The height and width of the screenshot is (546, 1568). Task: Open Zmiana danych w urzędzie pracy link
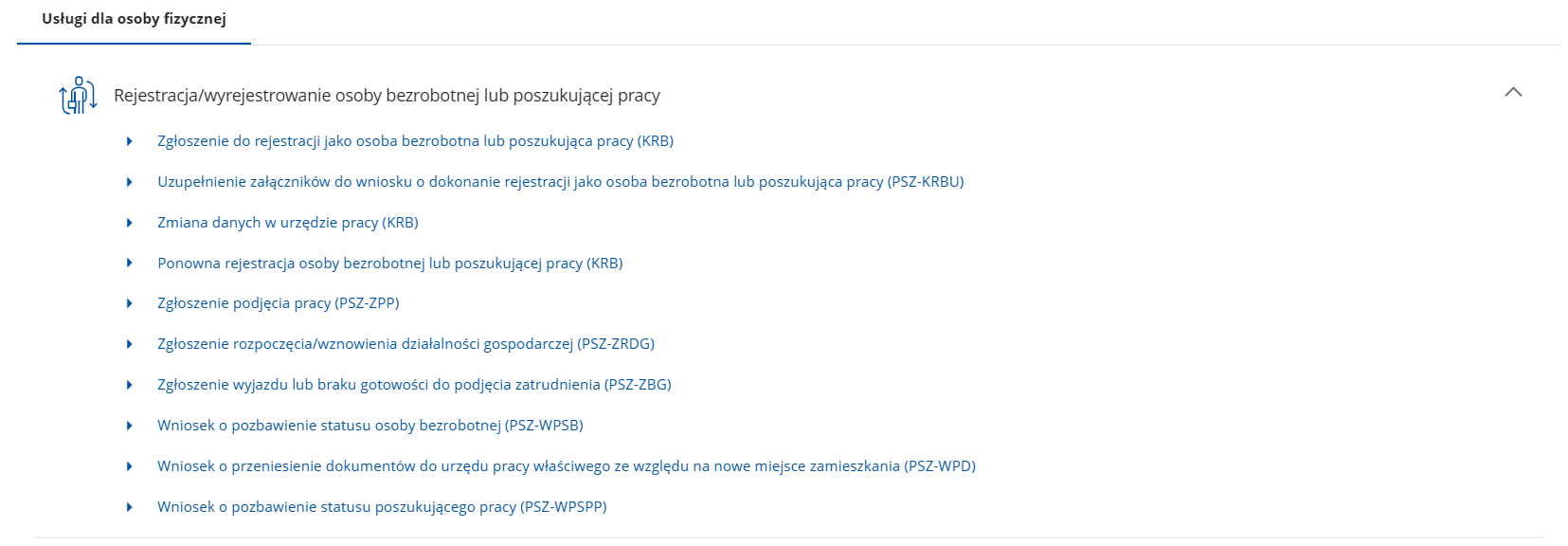[x=287, y=223]
